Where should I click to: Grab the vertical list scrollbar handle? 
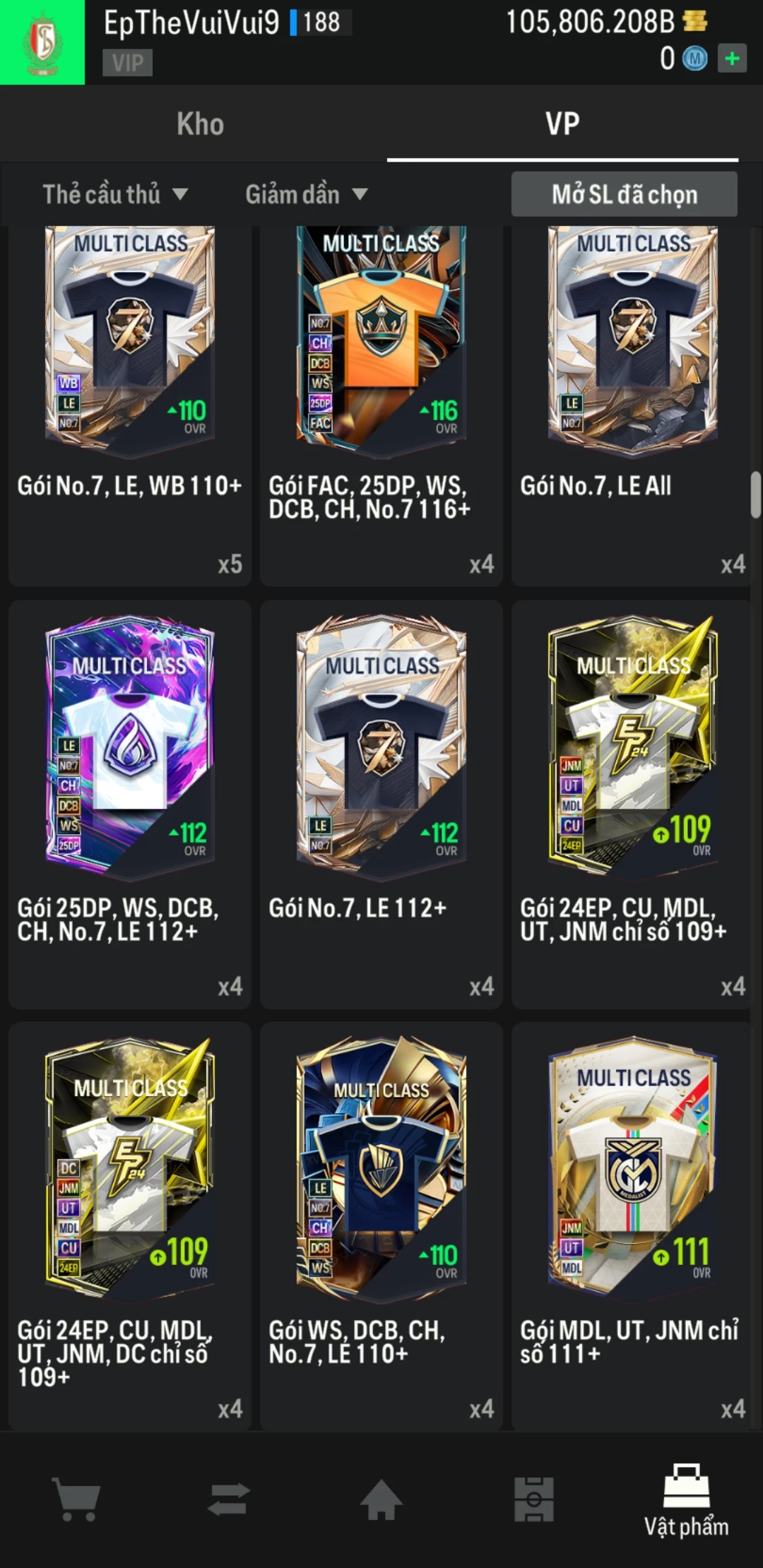pyautogui.click(x=755, y=494)
